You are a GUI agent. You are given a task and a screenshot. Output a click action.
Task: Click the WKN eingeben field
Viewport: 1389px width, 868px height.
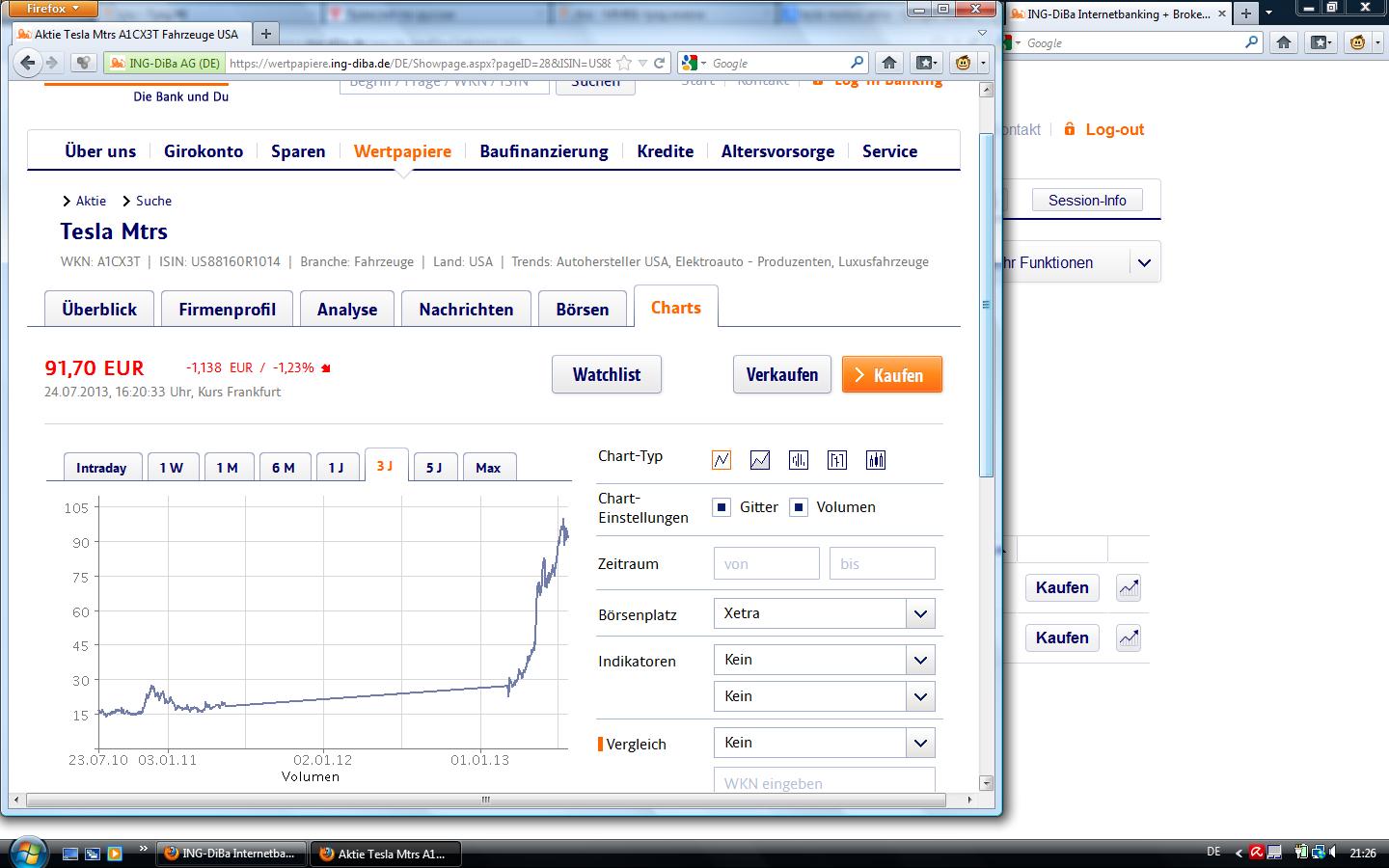click(824, 781)
